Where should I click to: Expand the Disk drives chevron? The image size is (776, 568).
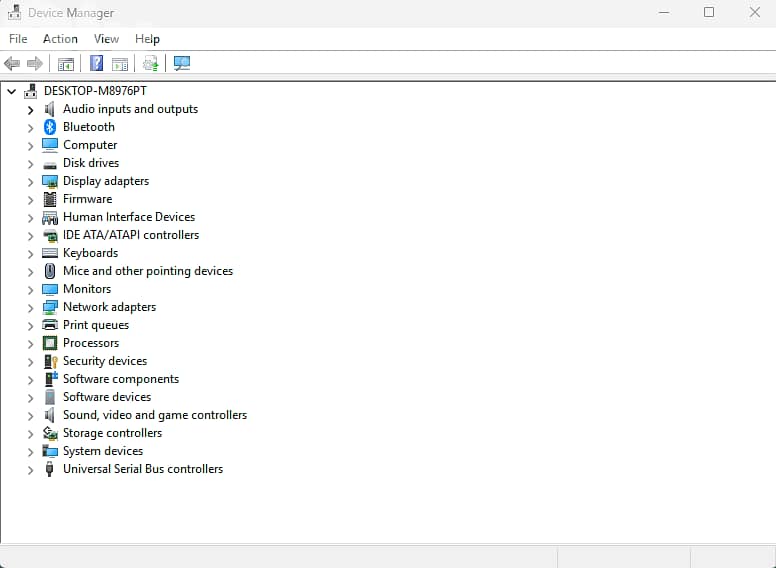click(31, 164)
